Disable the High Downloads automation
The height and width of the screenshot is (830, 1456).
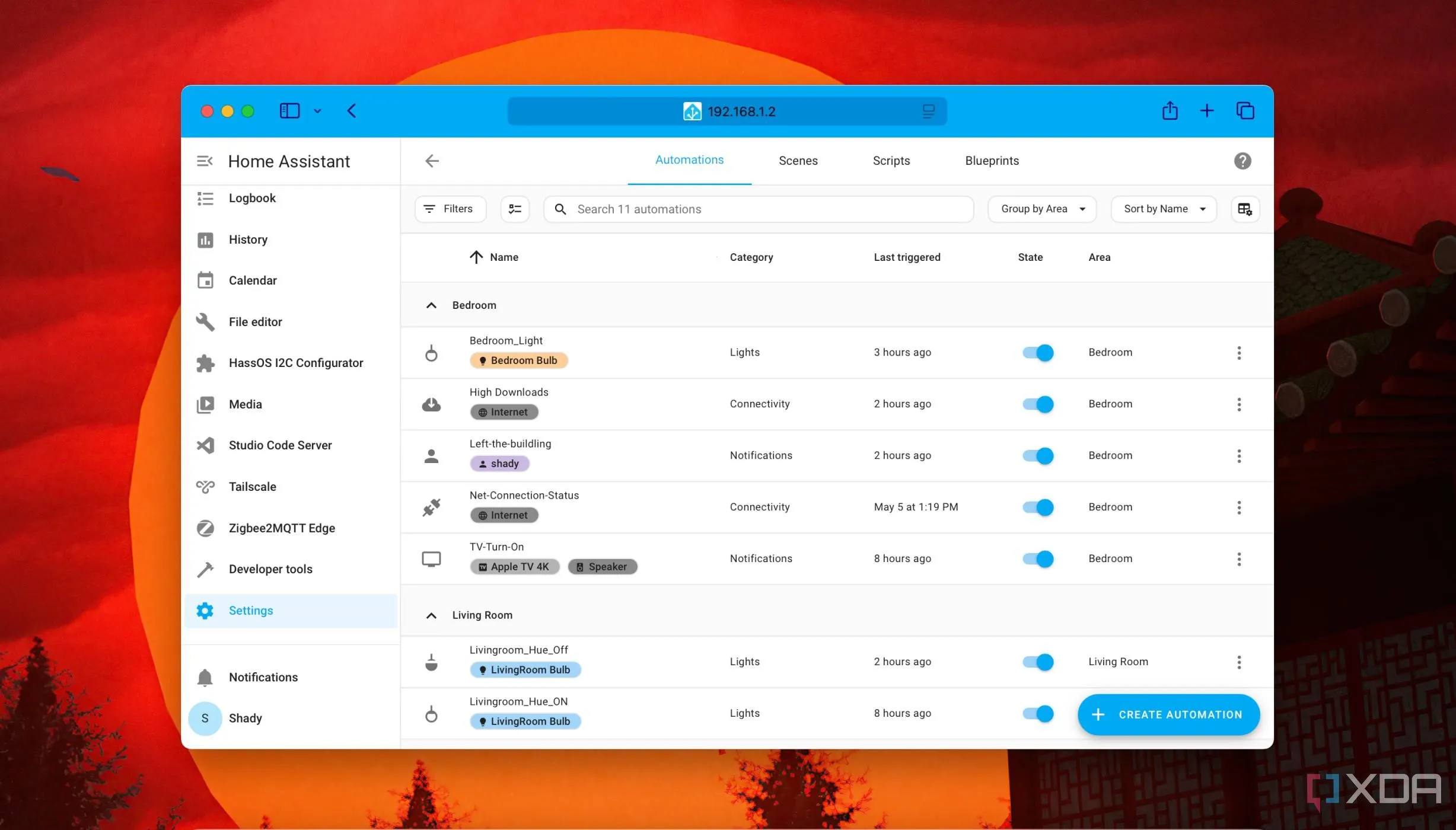click(x=1037, y=404)
